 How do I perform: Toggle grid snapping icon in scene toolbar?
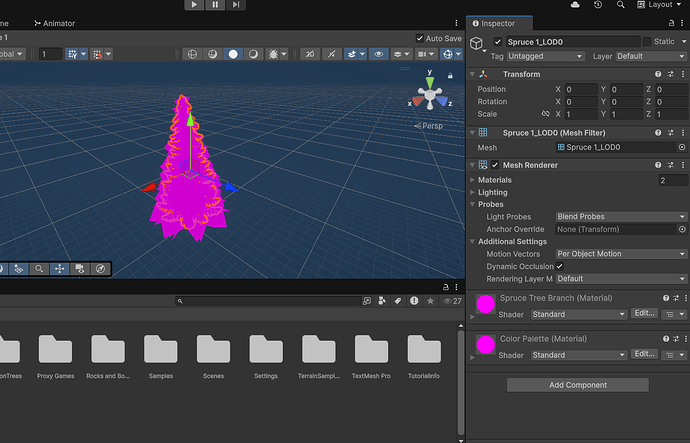pos(72,54)
